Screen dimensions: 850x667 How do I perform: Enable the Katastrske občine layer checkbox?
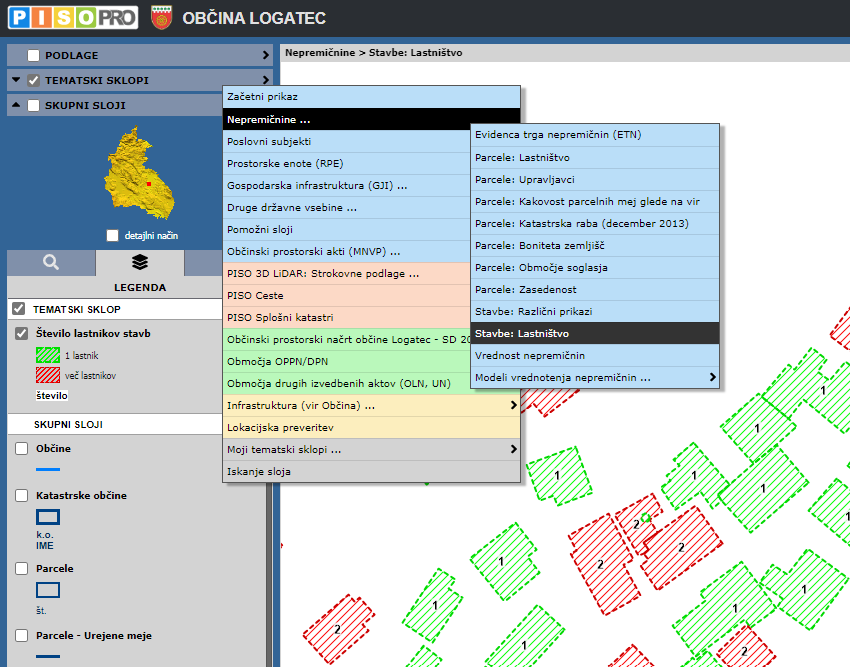(x=22, y=496)
